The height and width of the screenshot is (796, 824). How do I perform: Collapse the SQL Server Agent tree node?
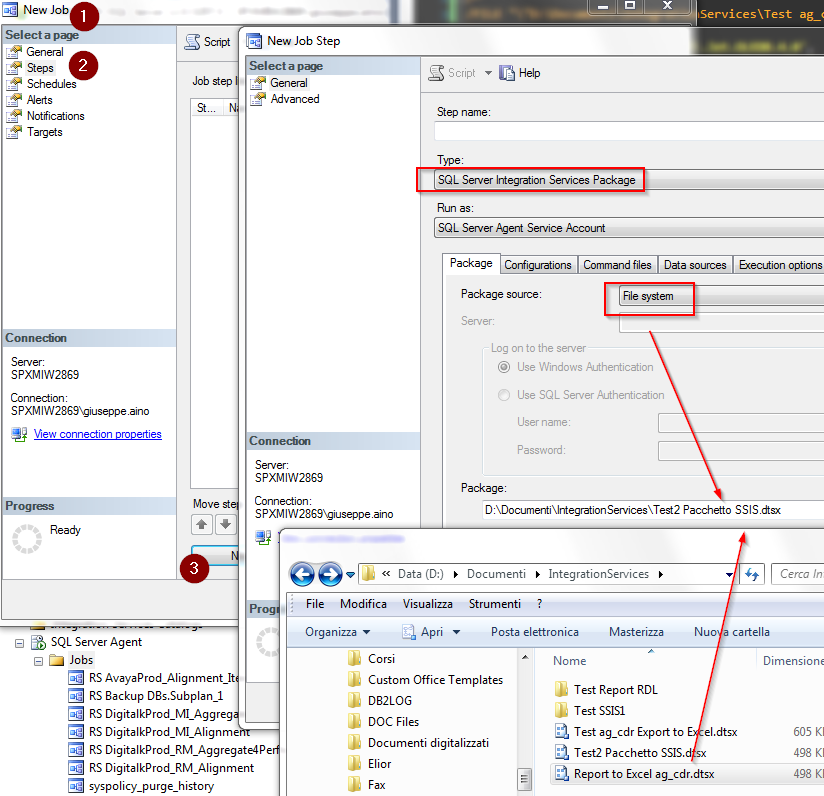pos(19,641)
